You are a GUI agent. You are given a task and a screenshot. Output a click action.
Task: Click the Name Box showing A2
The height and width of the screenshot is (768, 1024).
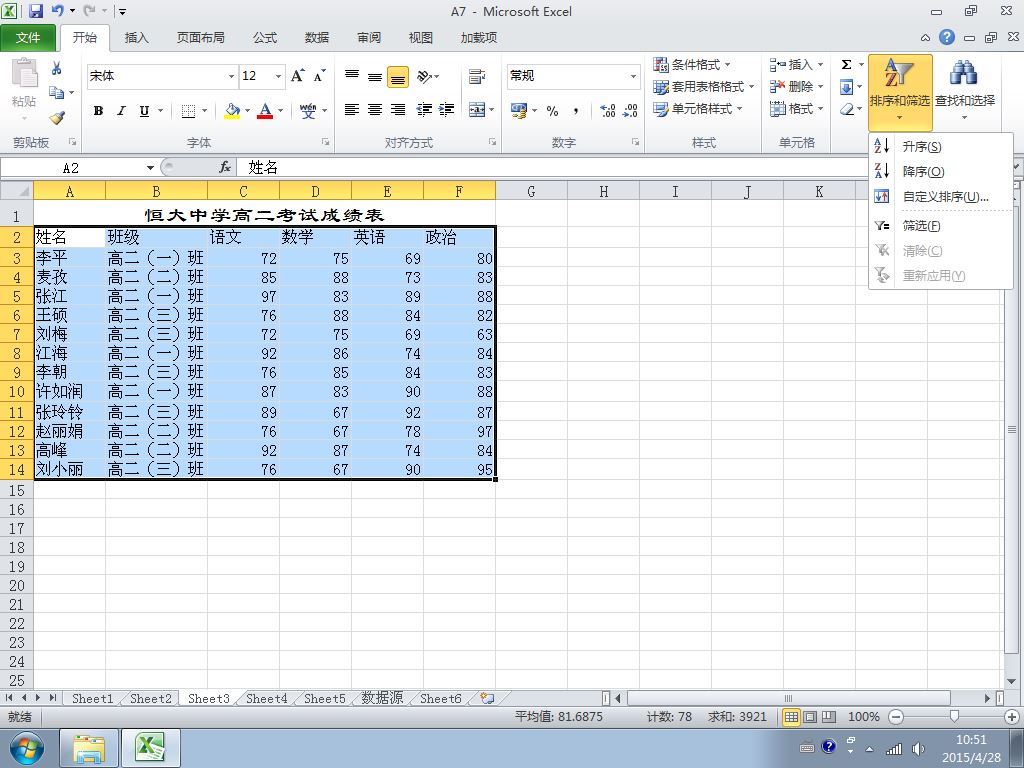coord(71,168)
